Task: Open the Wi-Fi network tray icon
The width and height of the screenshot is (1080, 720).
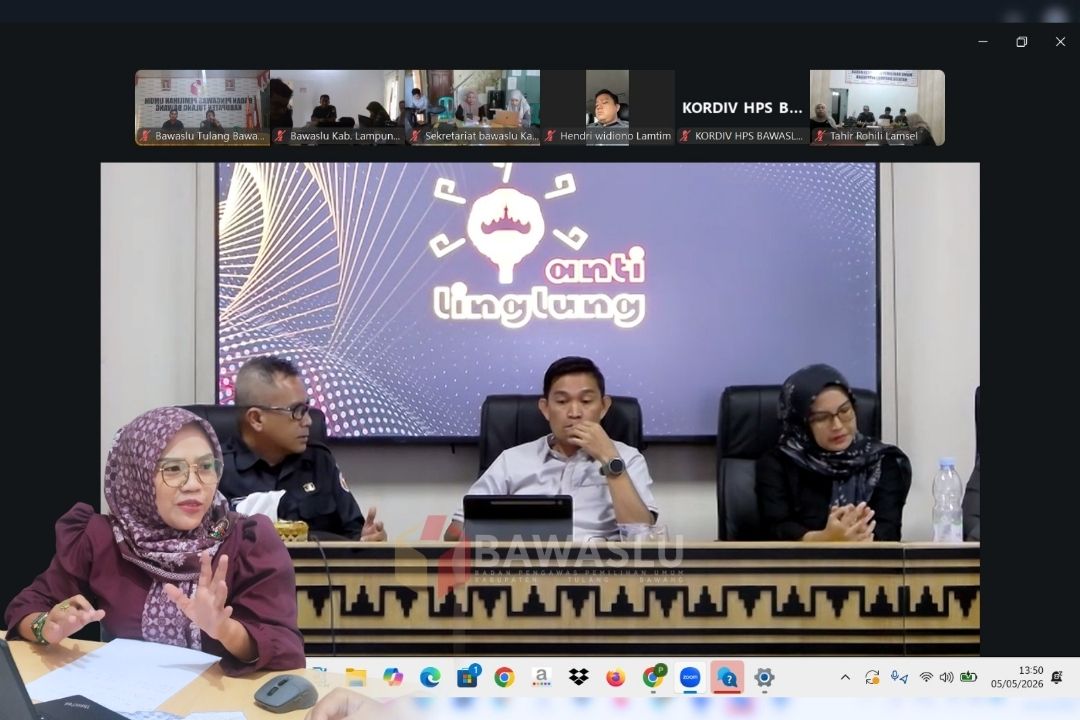Action: click(926, 678)
